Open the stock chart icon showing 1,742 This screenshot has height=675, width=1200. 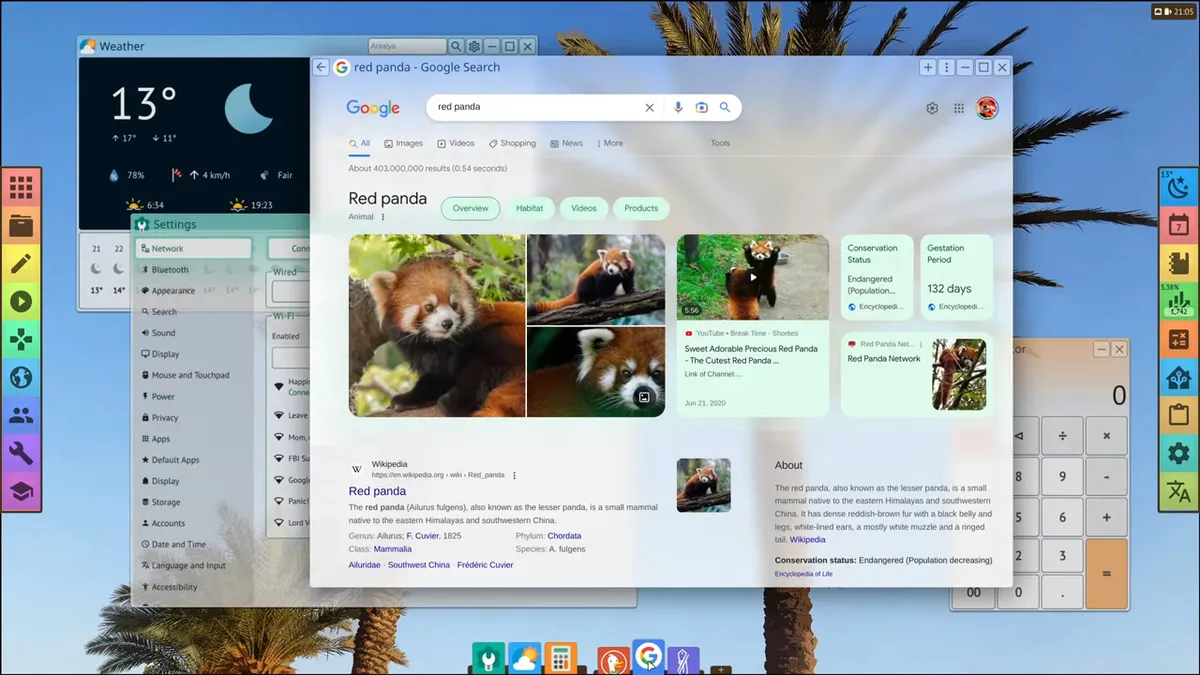click(1180, 300)
